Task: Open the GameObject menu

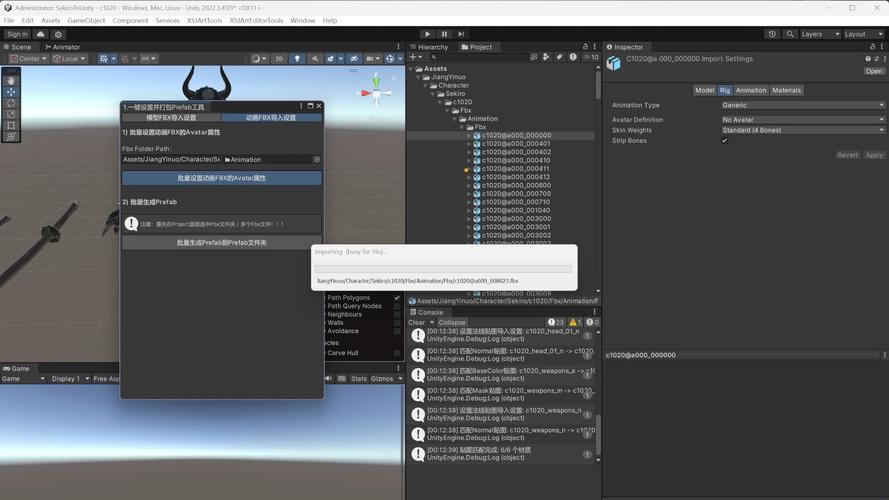Action: tap(86, 20)
